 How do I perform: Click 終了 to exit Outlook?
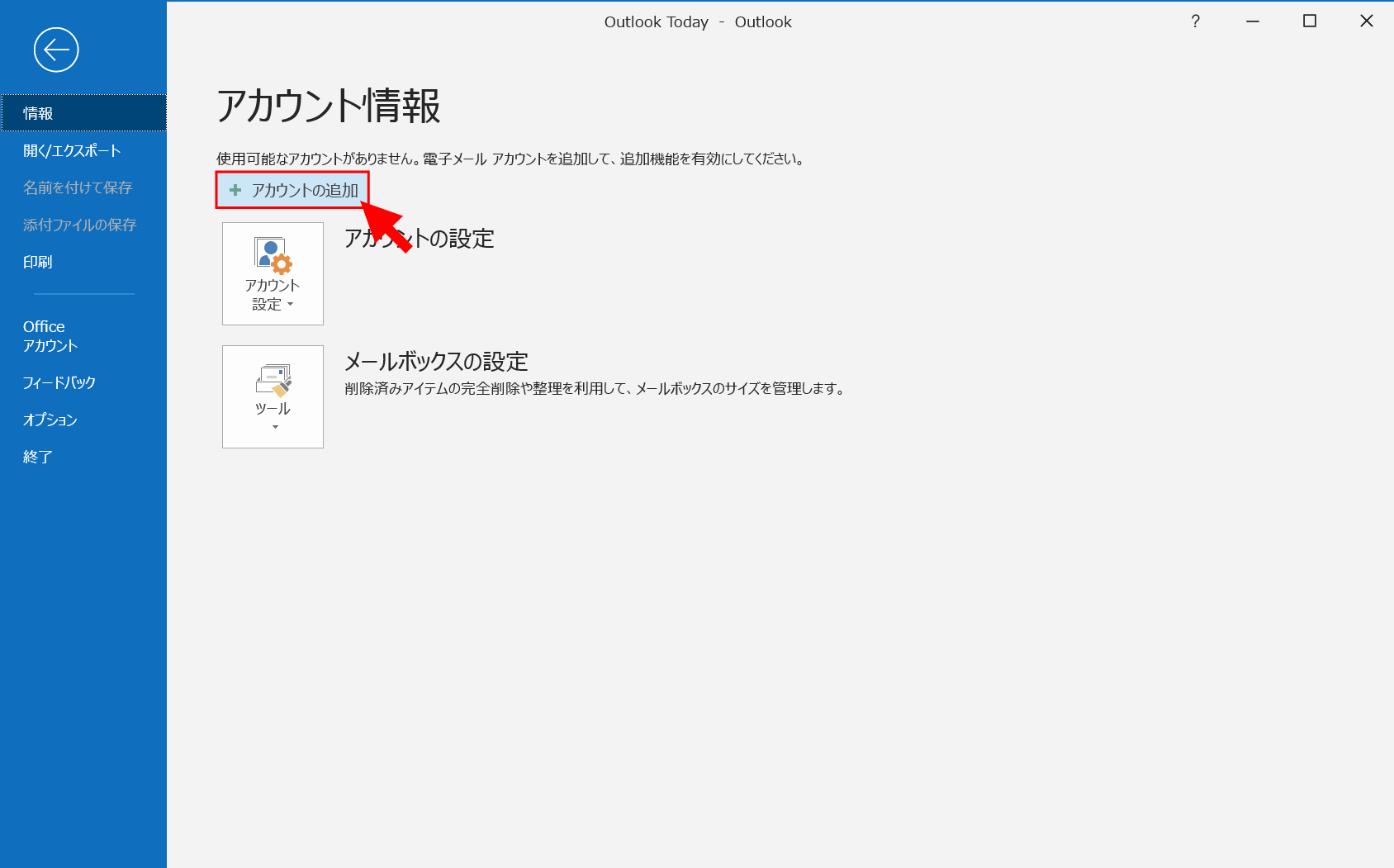click(x=38, y=457)
